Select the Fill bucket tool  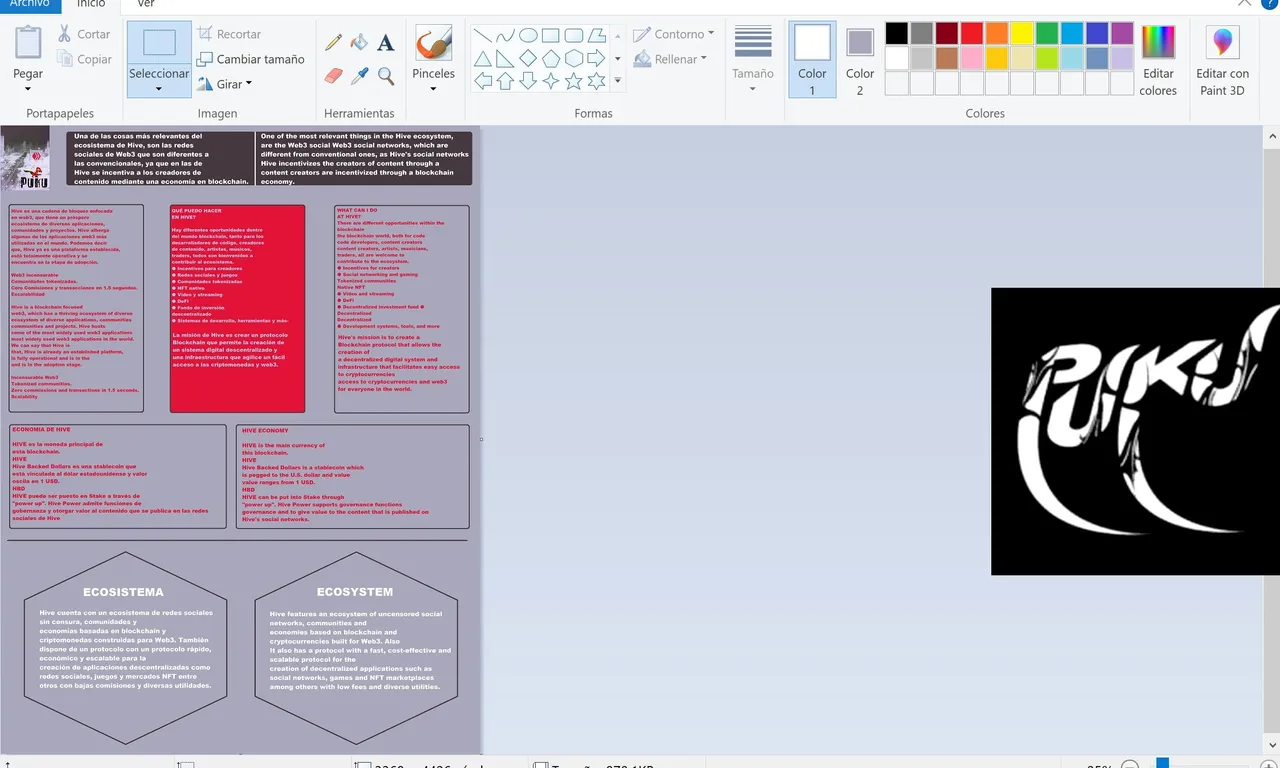(x=360, y=42)
